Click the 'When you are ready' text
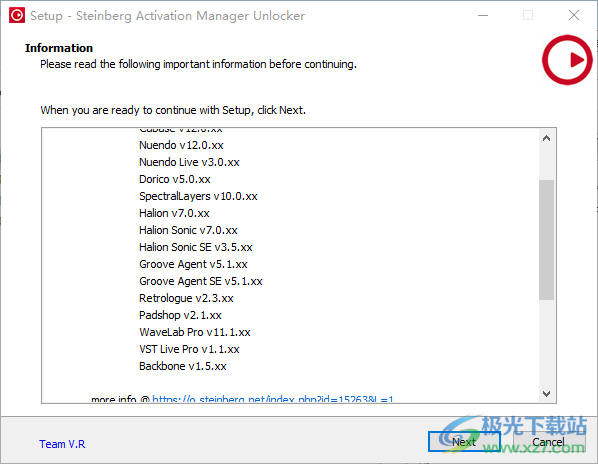The image size is (598, 464). click(173, 110)
